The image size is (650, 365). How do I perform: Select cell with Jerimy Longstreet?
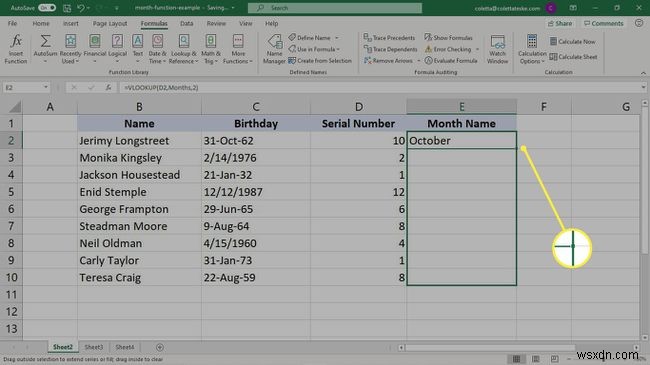click(139, 141)
